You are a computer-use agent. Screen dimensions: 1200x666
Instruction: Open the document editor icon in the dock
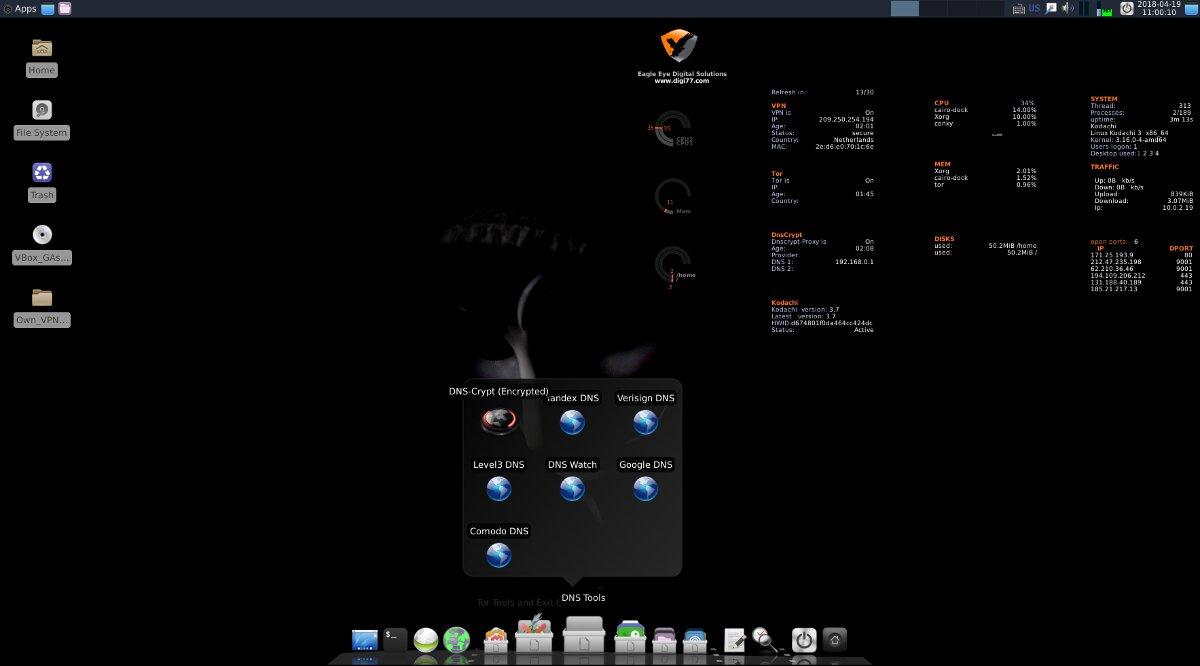(735, 638)
